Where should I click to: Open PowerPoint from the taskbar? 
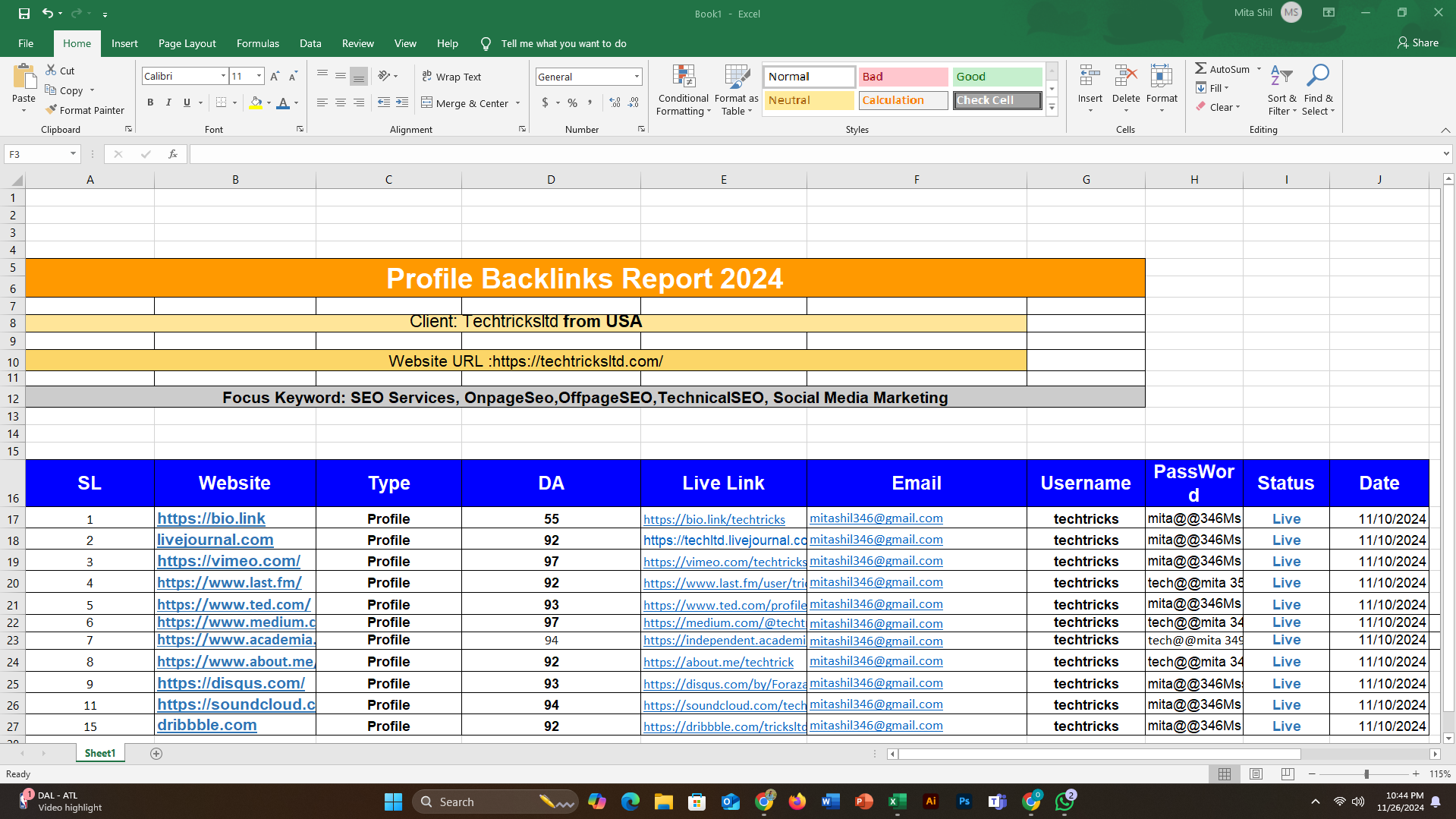(863, 802)
